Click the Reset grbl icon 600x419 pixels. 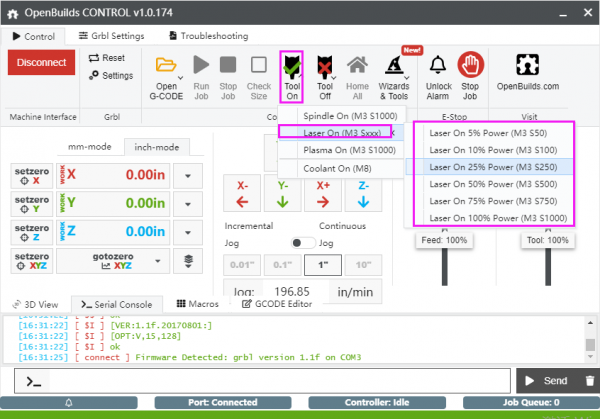pos(94,58)
